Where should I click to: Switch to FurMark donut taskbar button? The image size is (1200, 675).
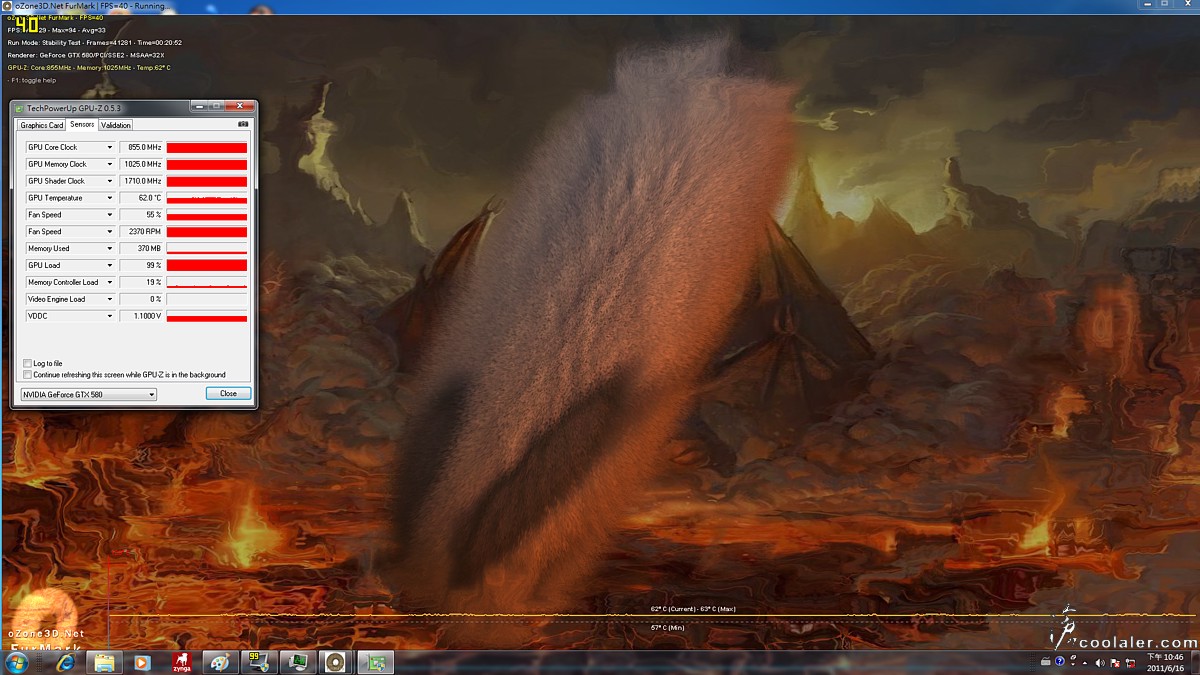pos(336,662)
